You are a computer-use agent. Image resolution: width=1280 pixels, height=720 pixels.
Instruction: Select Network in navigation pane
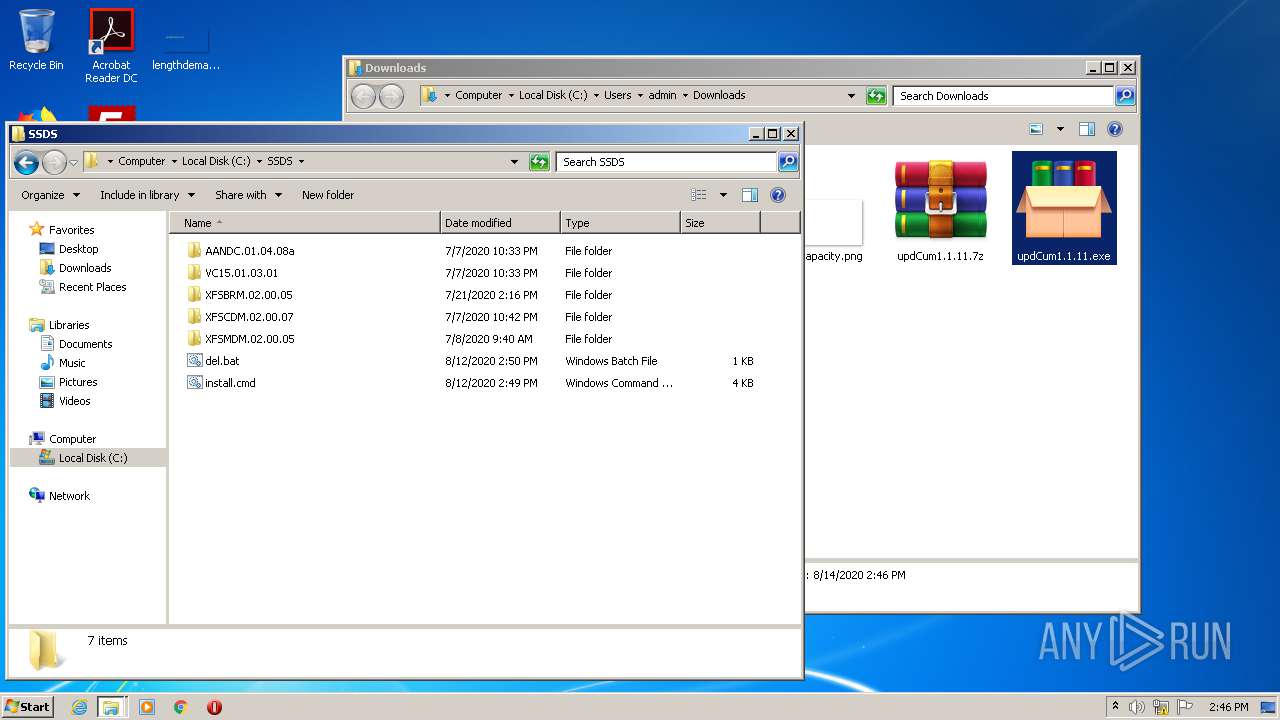(69, 496)
